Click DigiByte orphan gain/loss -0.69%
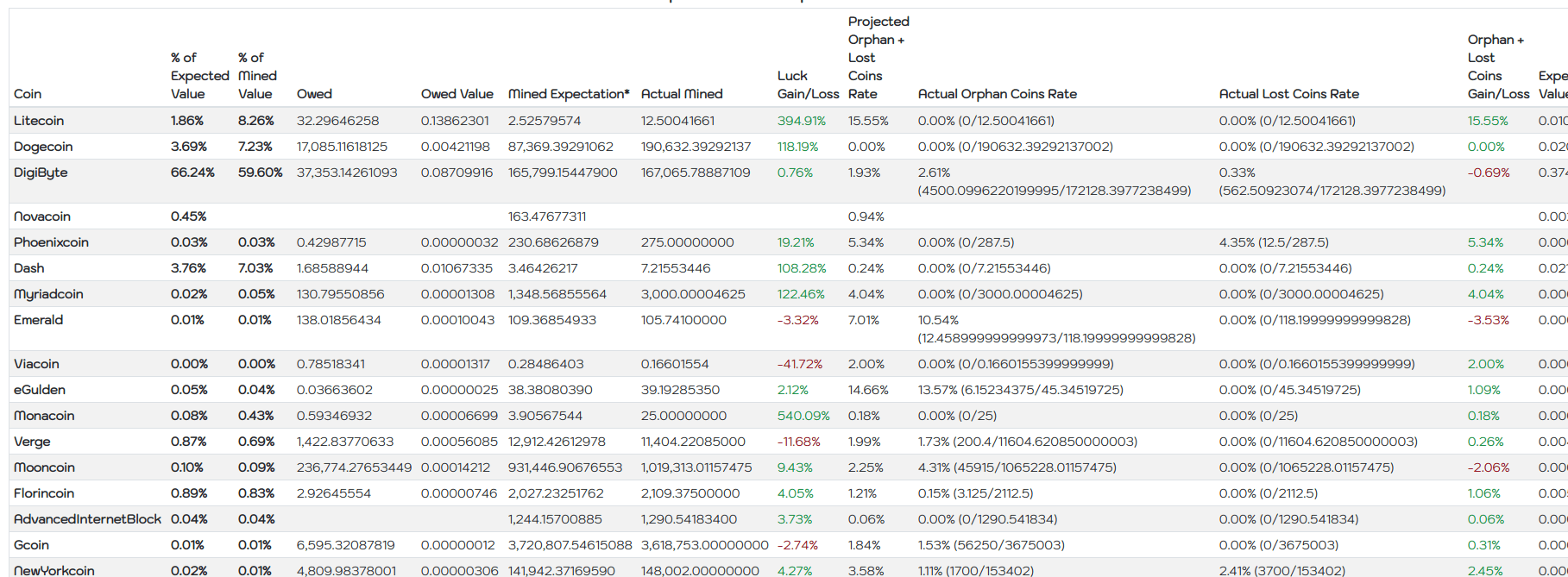This screenshot has width=1568, height=577. pos(1489,172)
